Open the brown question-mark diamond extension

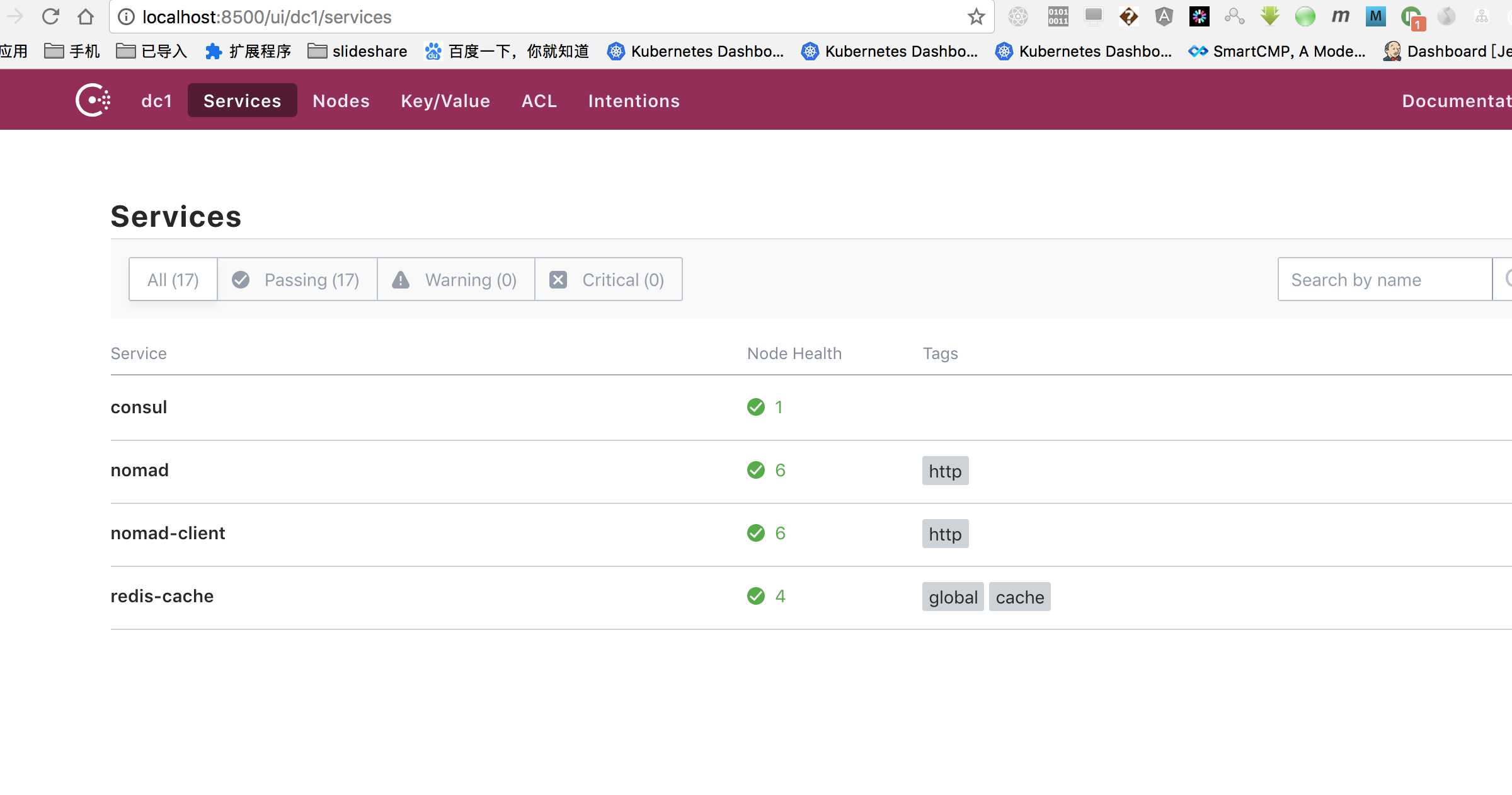click(x=1128, y=16)
